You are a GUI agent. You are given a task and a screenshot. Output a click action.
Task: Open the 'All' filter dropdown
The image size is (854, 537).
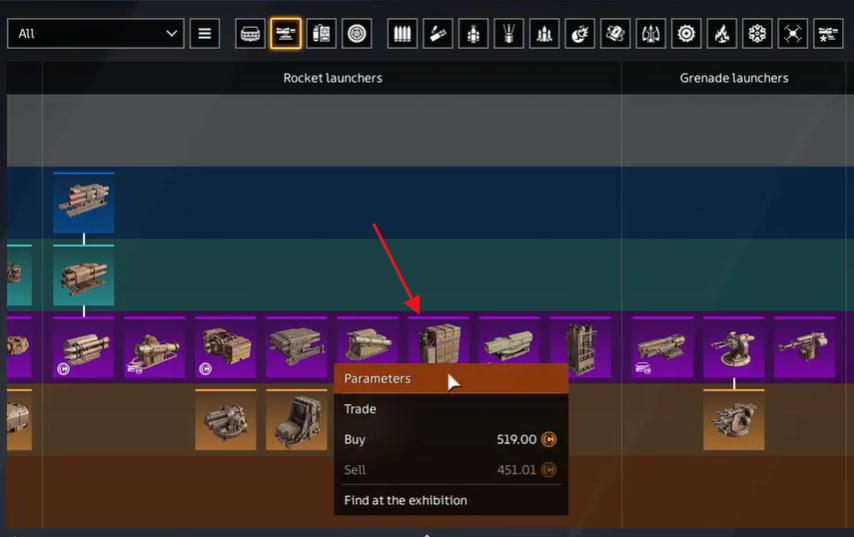95,34
